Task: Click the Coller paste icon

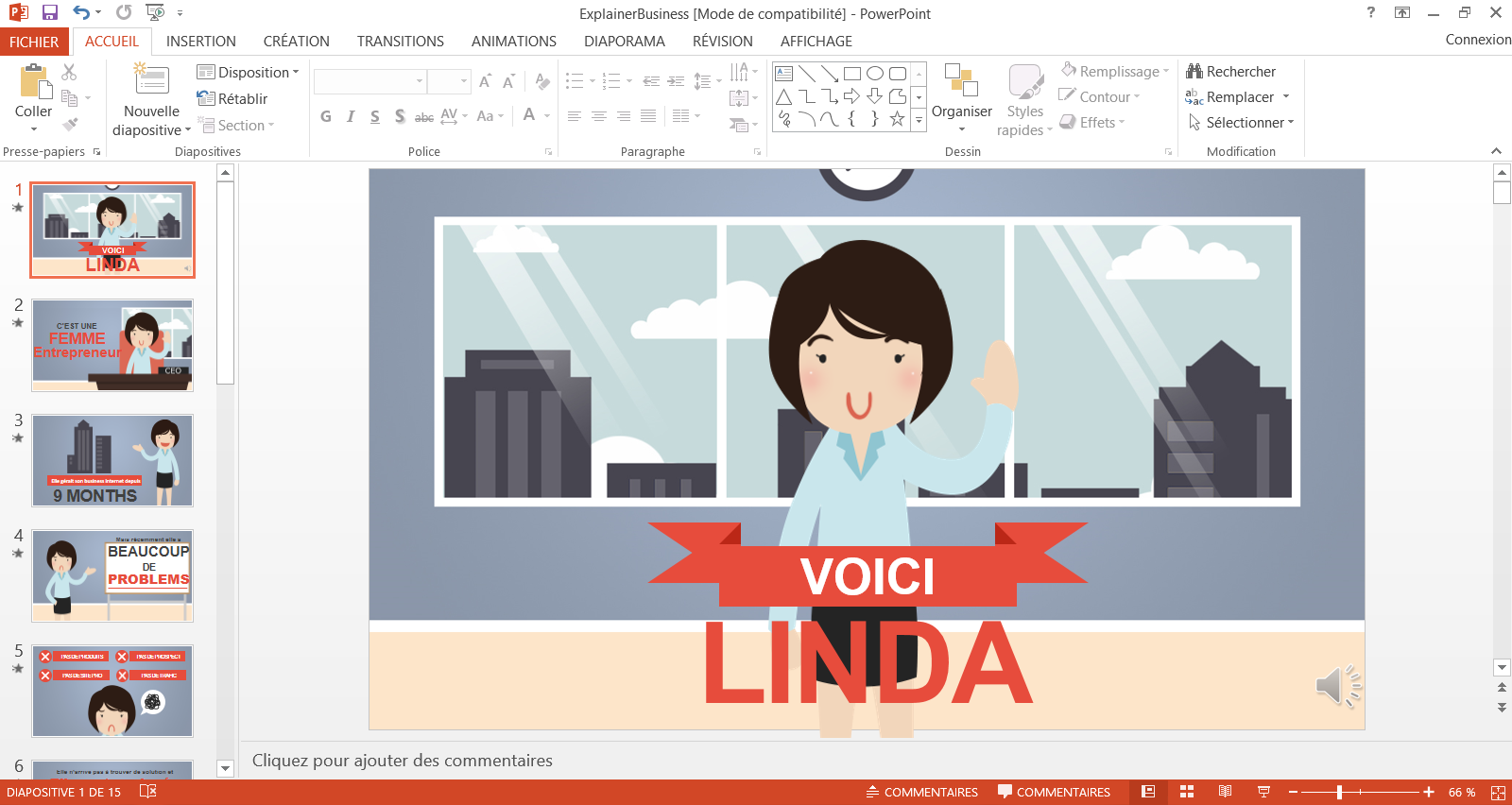Action: (x=34, y=83)
